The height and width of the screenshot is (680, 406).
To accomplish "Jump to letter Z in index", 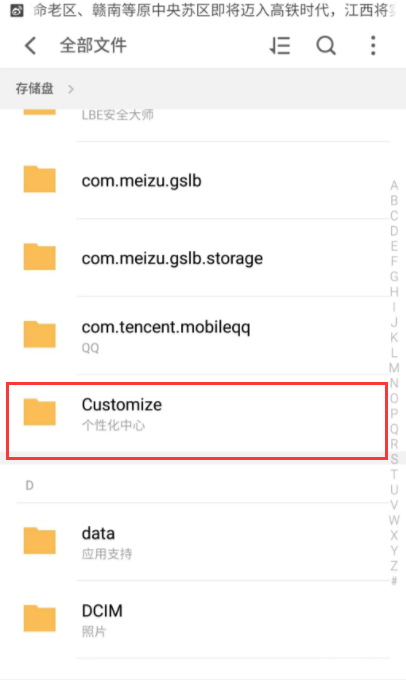I will point(394,566).
